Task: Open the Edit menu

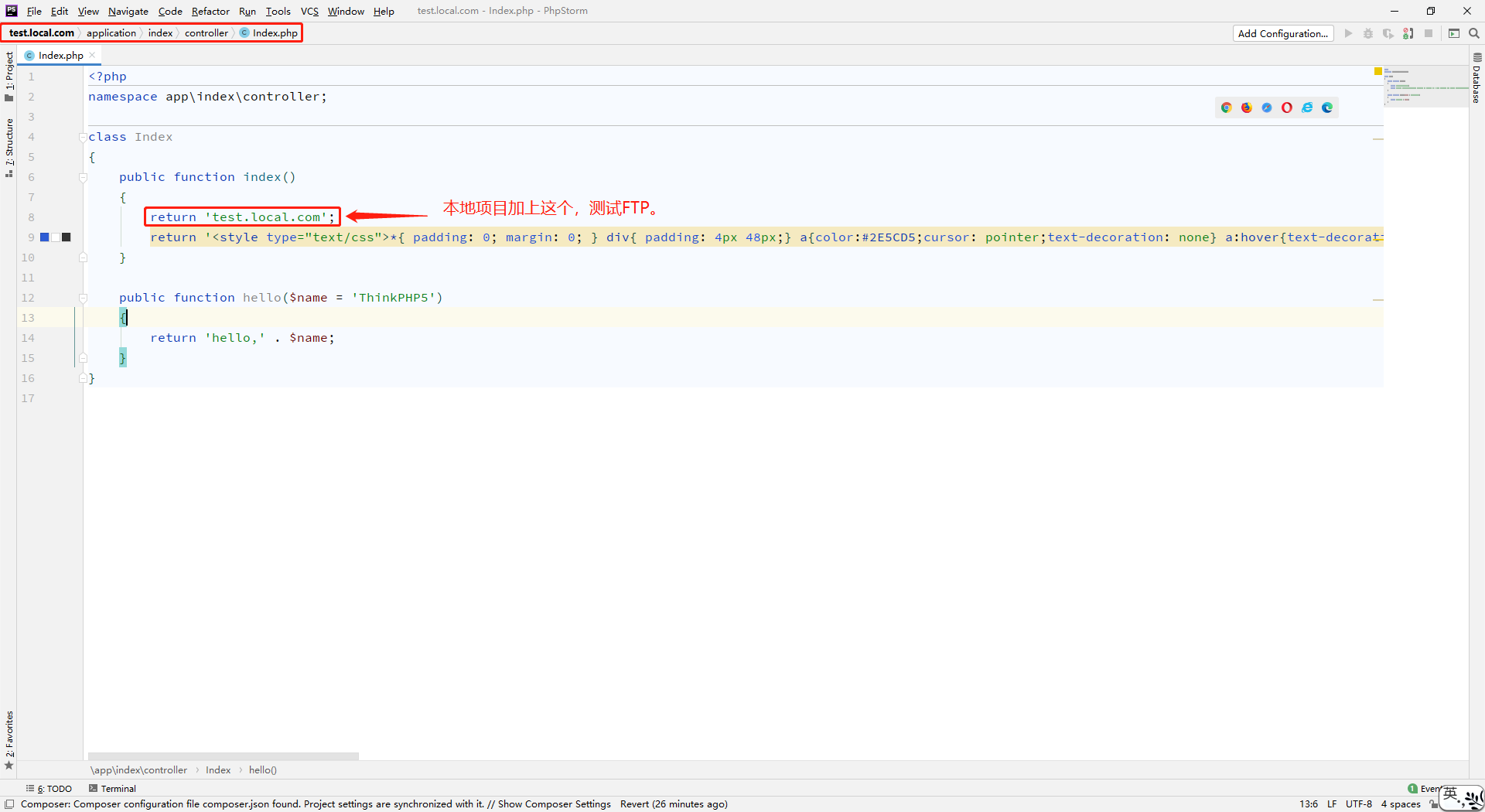Action: tap(60, 11)
